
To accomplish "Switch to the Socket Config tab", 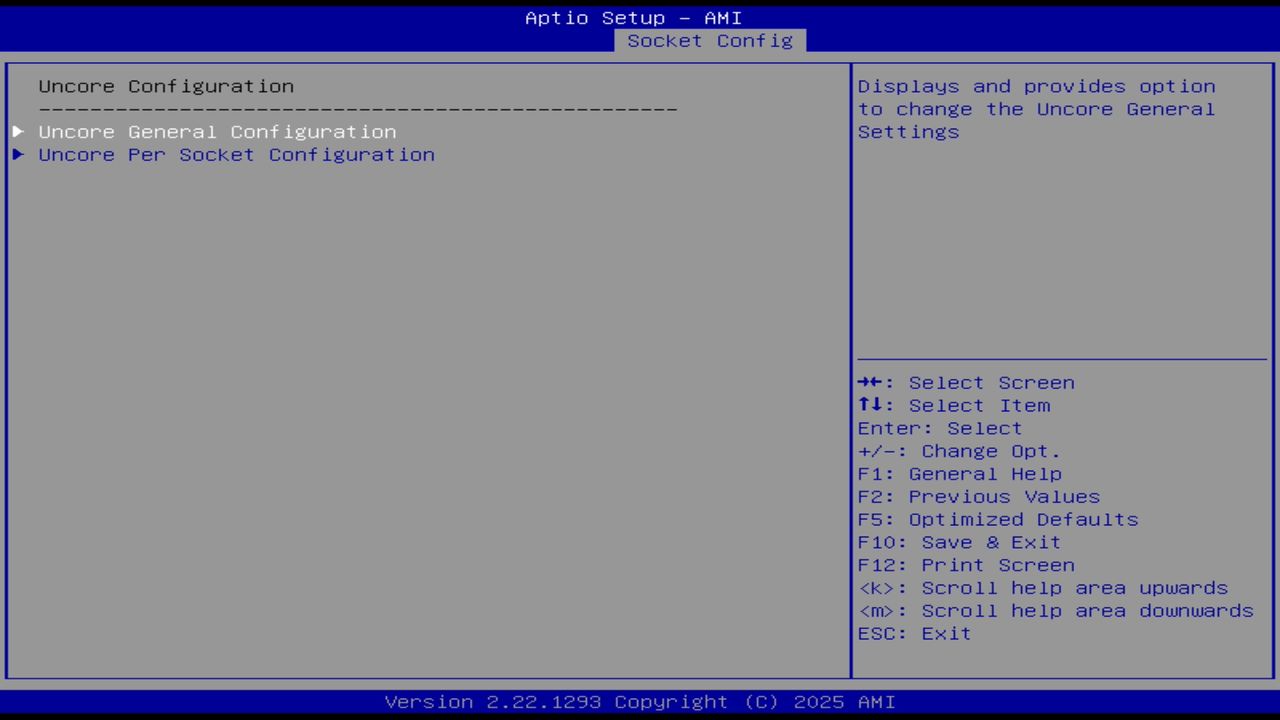I will pyautogui.click(x=709, y=41).
